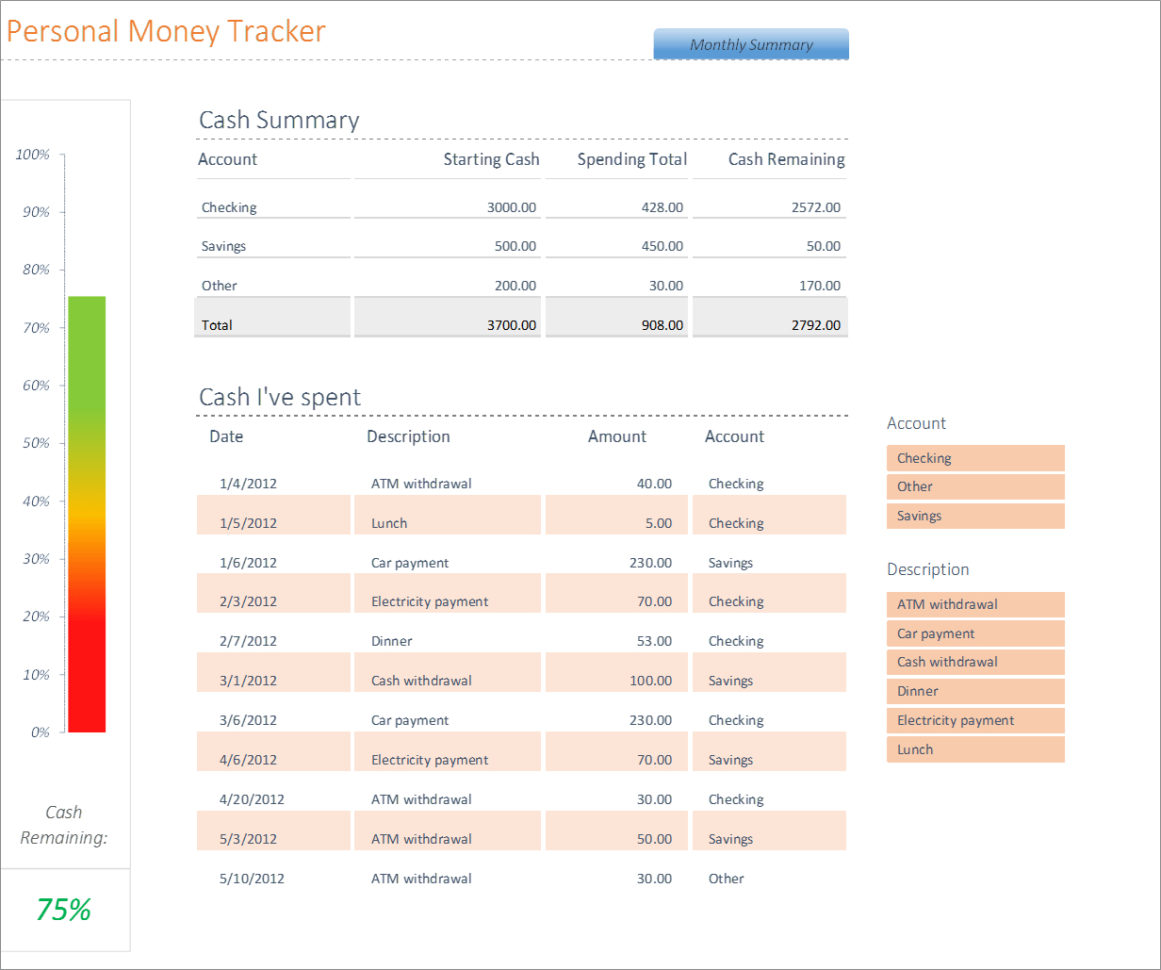Click the Date column header
This screenshot has width=1161, height=970.
[225, 436]
